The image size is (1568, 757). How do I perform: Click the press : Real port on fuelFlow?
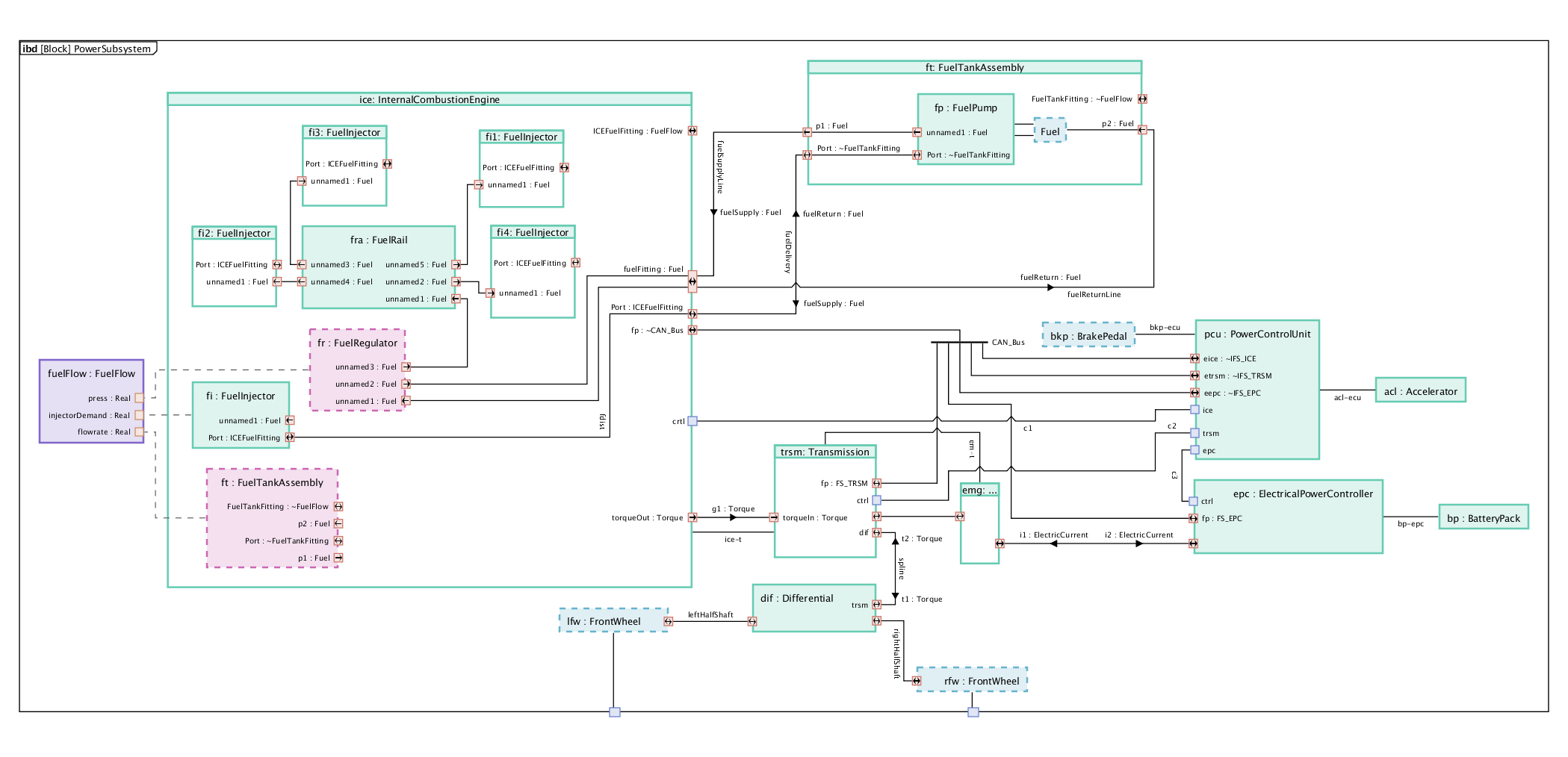[x=139, y=398]
